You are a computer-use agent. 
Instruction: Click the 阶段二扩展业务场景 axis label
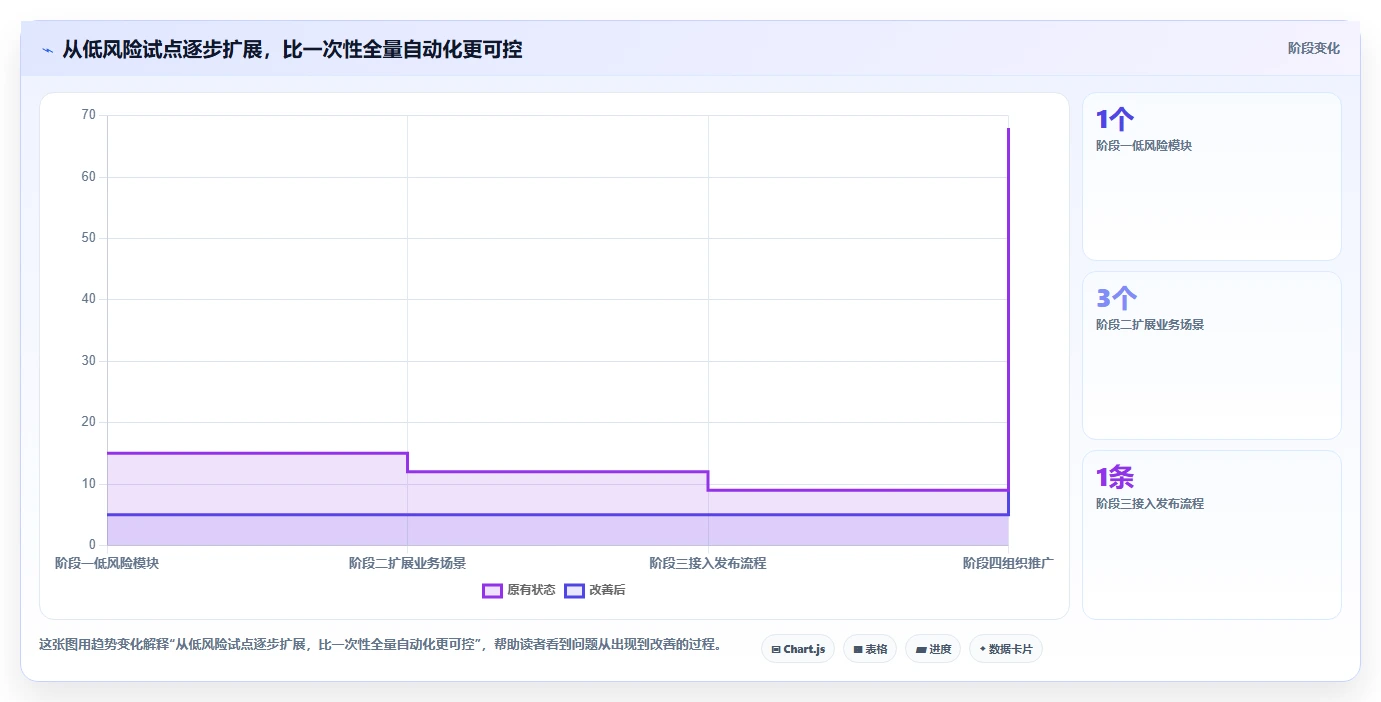click(x=407, y=563)
